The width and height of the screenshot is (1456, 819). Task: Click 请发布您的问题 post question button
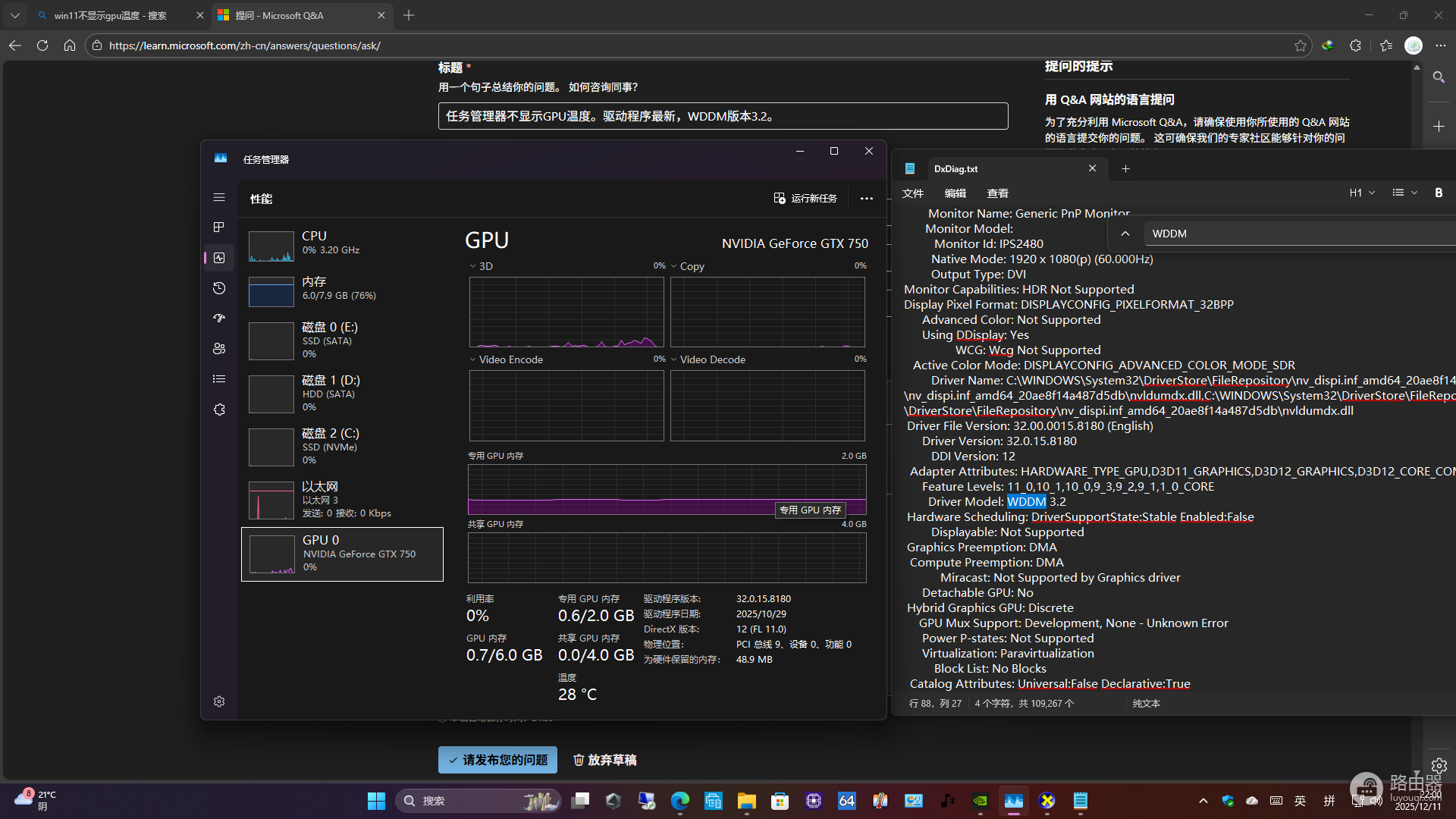click(497, 760)
